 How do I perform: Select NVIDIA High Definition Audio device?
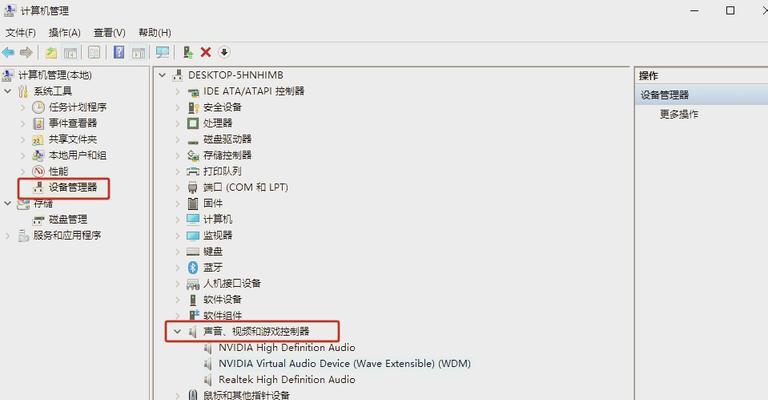[287, 348]
